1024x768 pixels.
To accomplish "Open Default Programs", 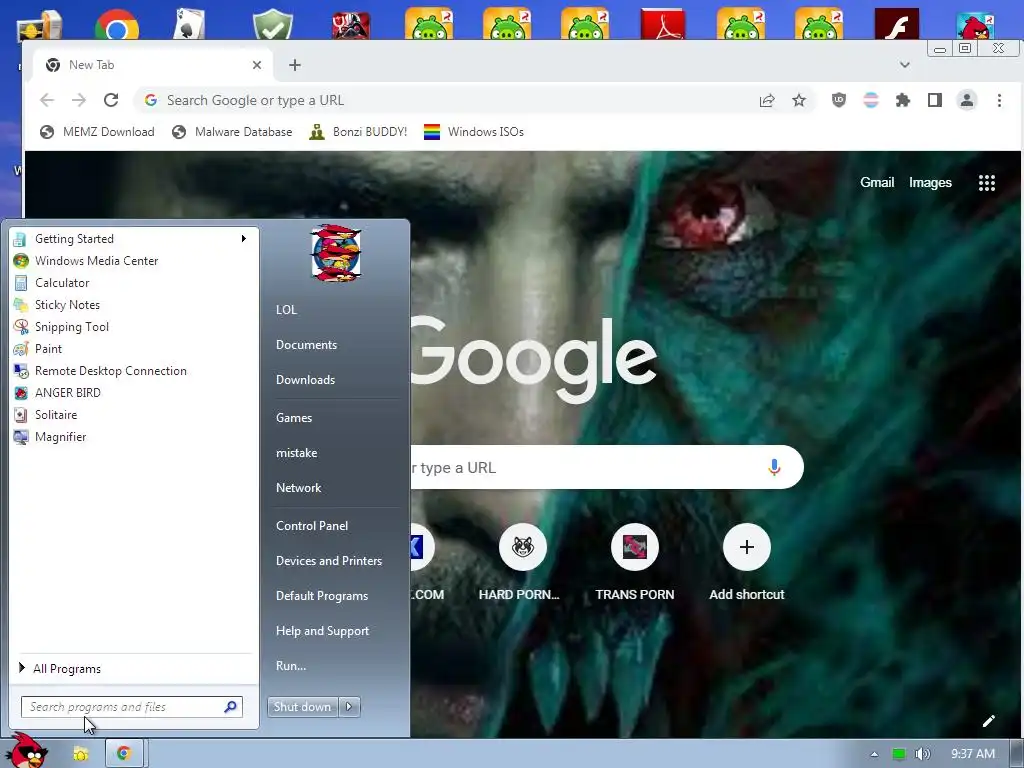I will click(x=322, y=596).
